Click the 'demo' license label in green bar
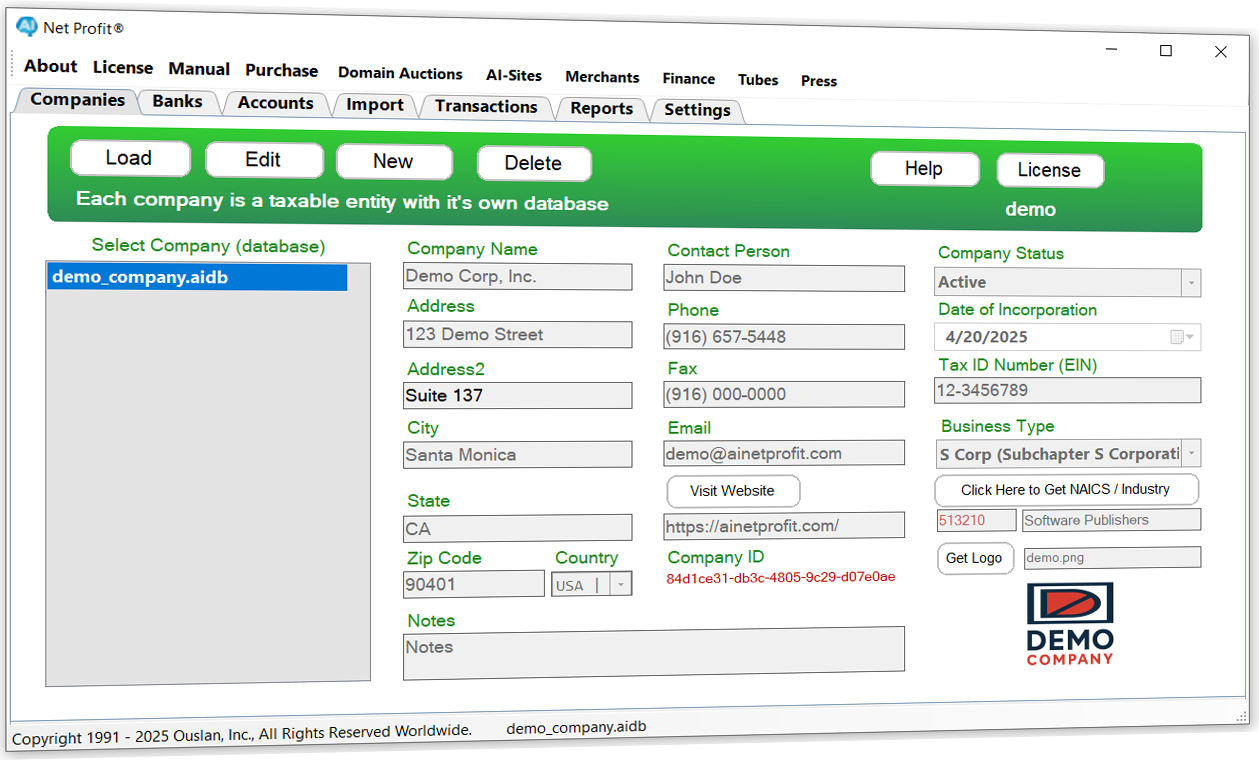The height and width of the screenshot is (760, 1259). tap(1030, 209)
